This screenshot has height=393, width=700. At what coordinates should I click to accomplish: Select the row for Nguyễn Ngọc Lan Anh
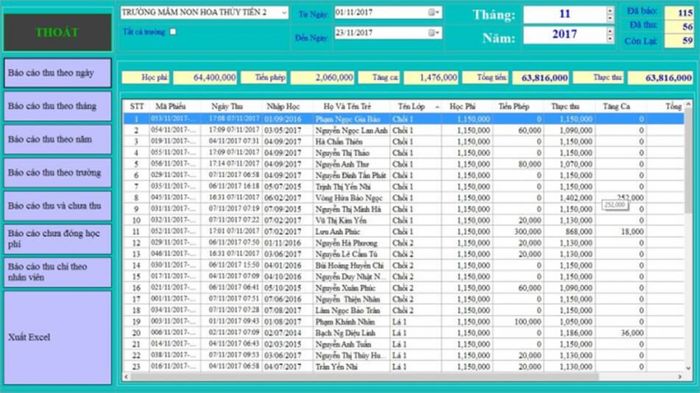click(x=404, y=130)
